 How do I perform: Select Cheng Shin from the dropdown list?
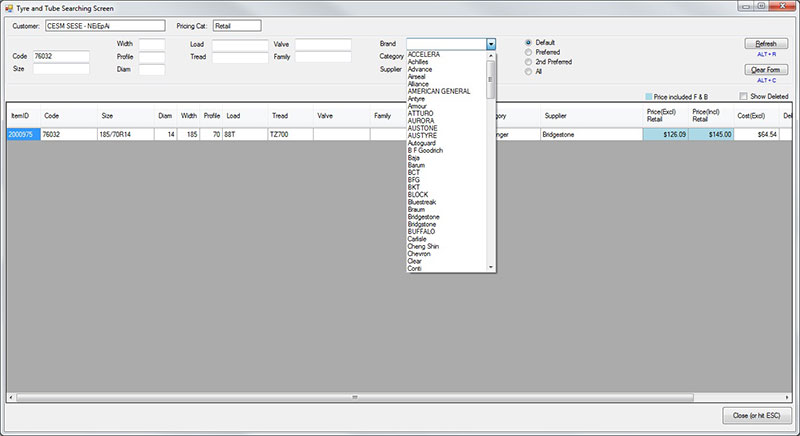427,246
